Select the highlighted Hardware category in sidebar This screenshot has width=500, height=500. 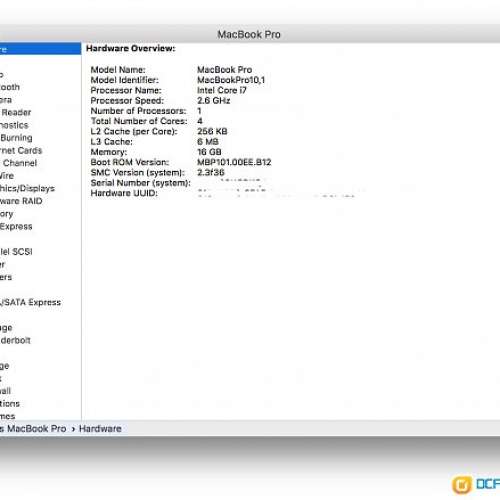(40, 49)
